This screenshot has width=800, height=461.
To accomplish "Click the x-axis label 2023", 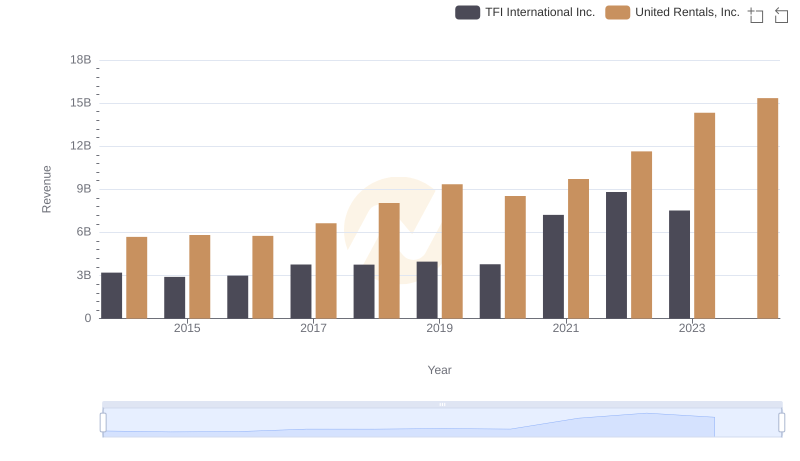I will coord(692,328).
